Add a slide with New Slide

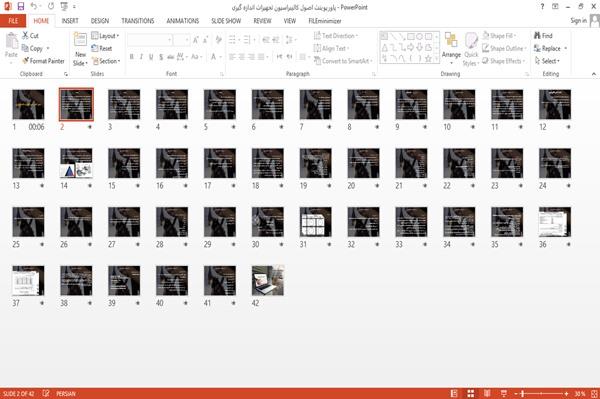80,49
